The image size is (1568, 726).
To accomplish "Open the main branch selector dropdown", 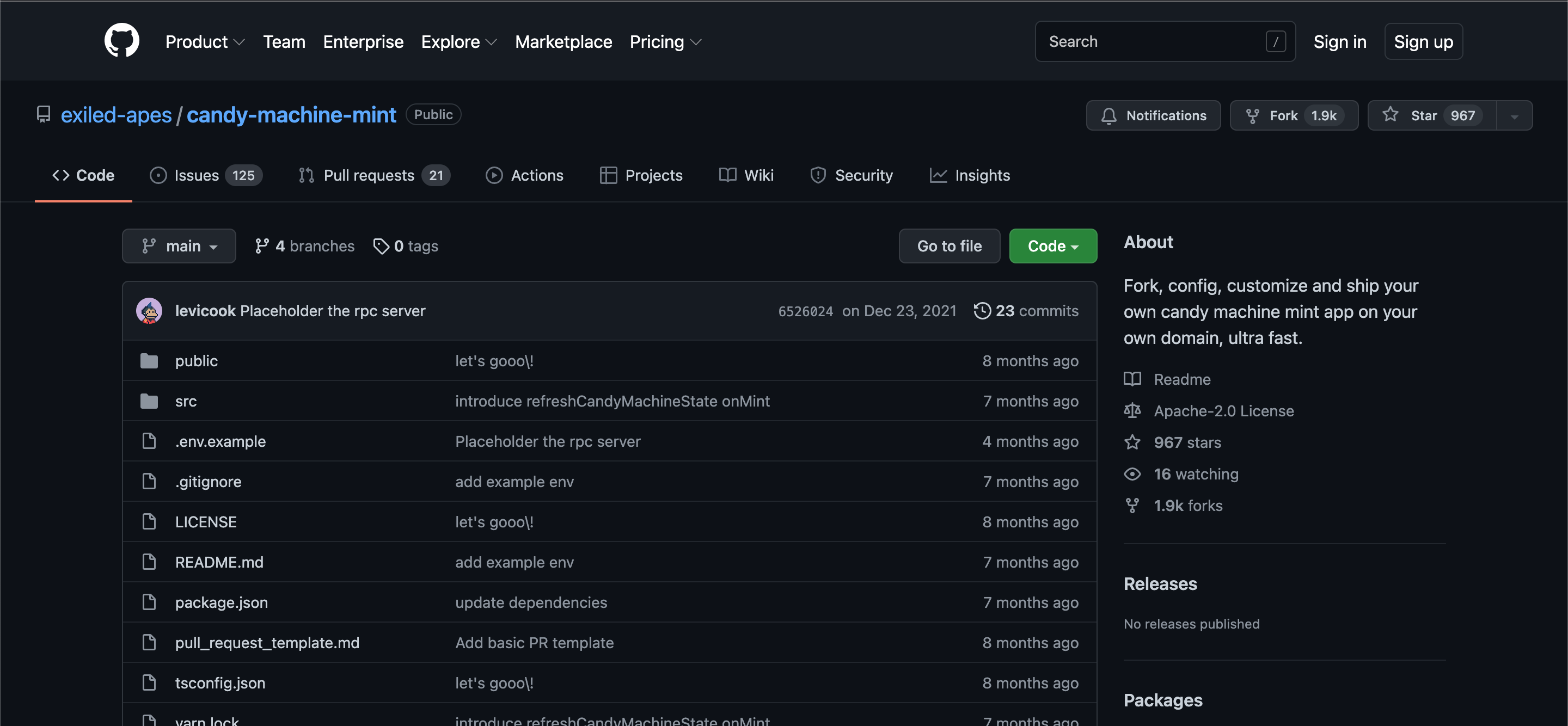I will click(179, 246).
